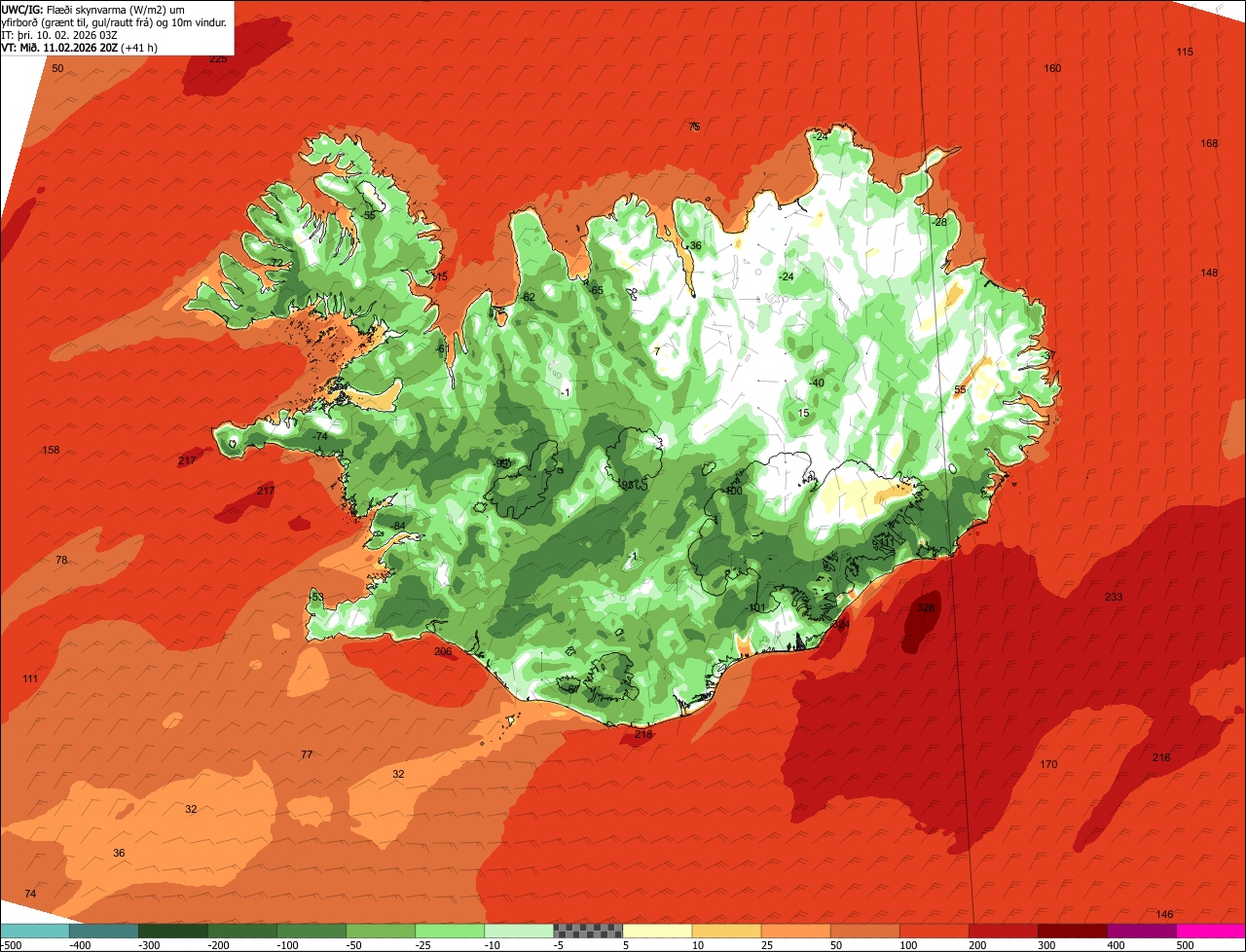The image size is (1246, 952).
Task: Click the map value '160' over the sea
Action: [1052, 68]
